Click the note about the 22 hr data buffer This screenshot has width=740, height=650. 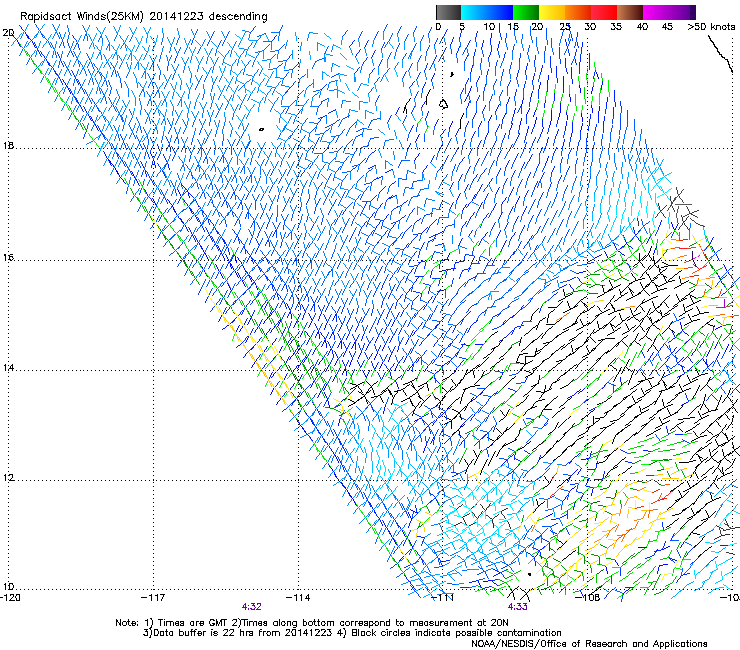pyautogui.click(x=238, y=633)
